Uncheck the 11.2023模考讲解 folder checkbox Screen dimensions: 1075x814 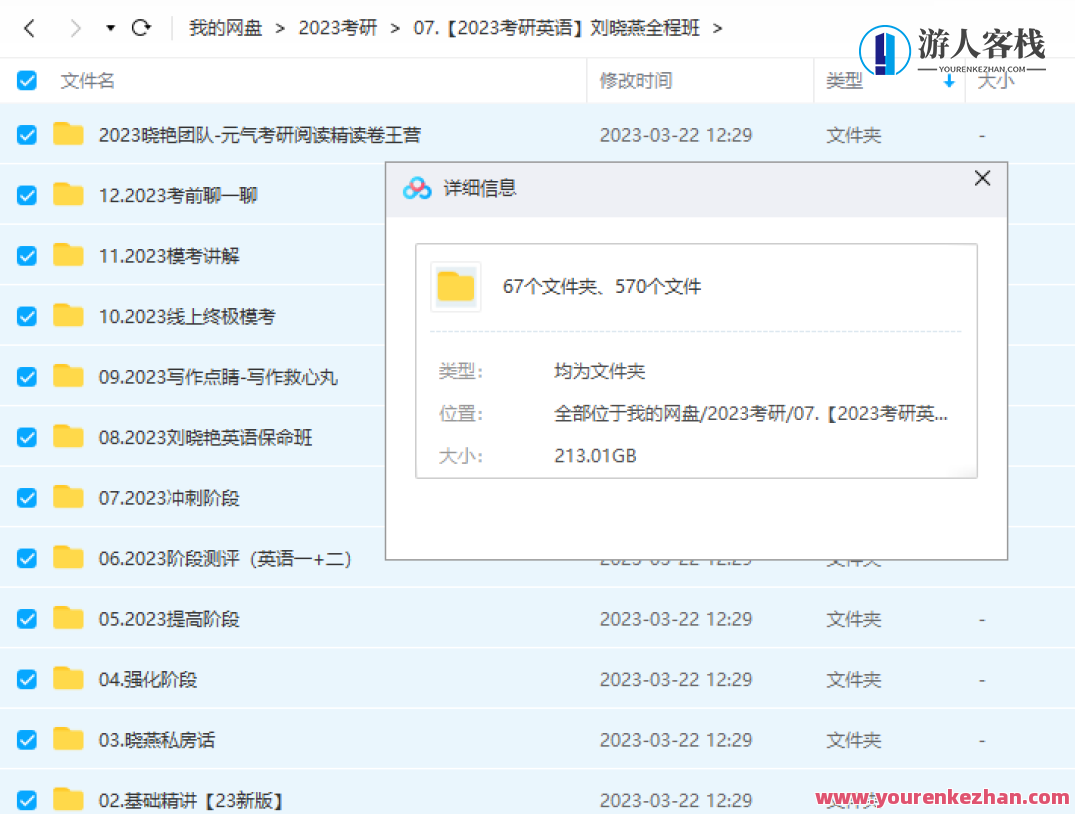point(27,256)
